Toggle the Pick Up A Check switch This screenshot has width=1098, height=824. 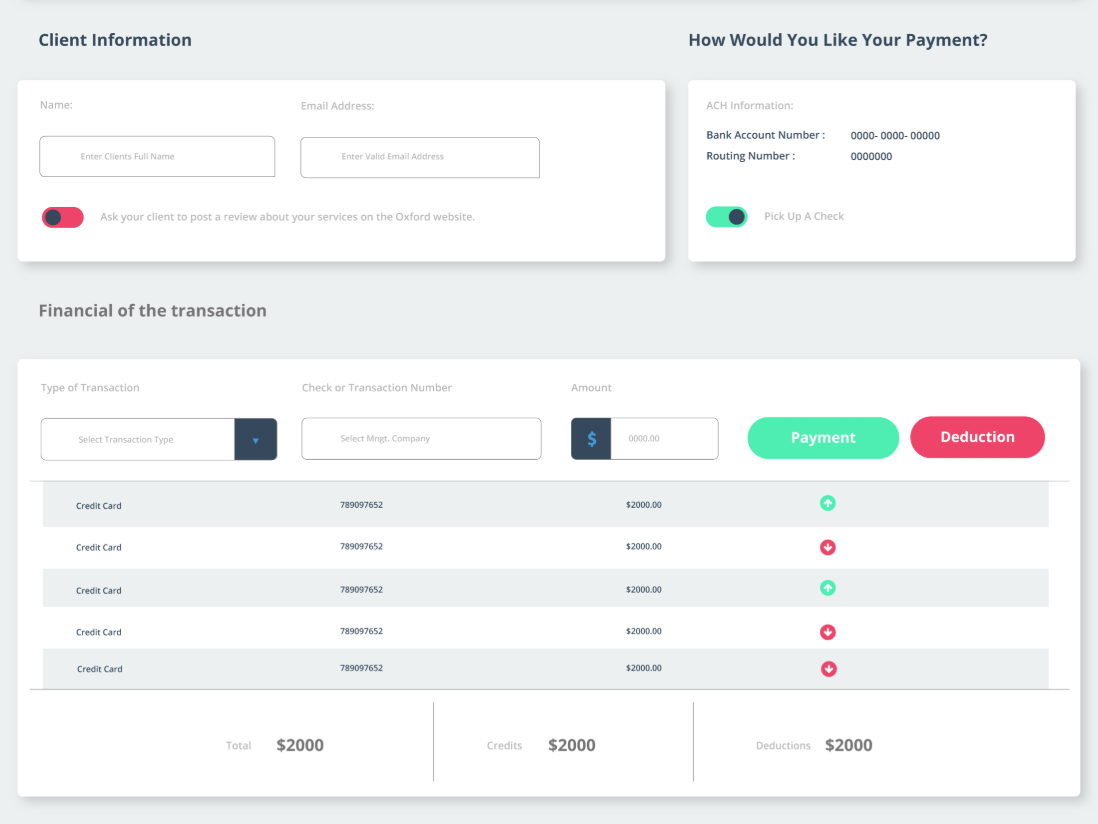(726, 217)
